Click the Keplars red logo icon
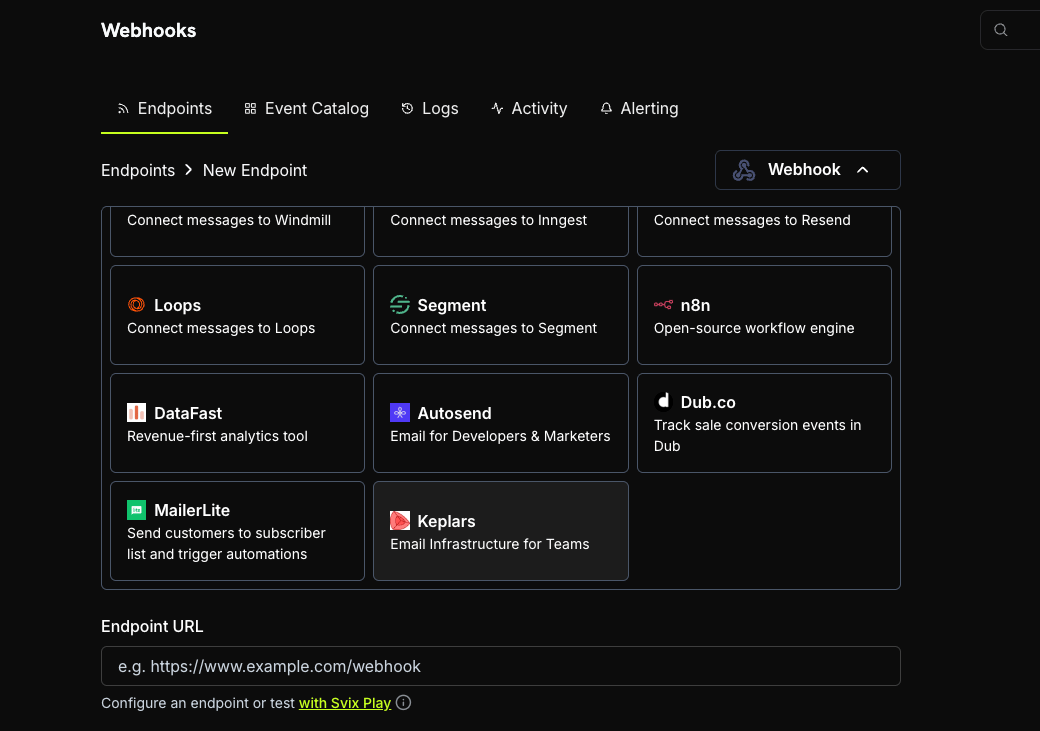This screenshot has width=1040, height=731. [400, 521]
